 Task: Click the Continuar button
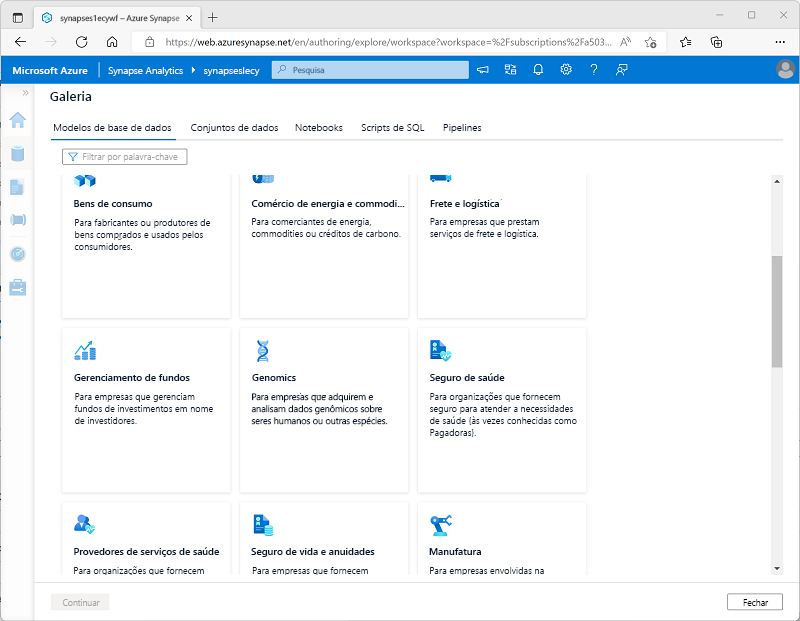coord(81,602)
